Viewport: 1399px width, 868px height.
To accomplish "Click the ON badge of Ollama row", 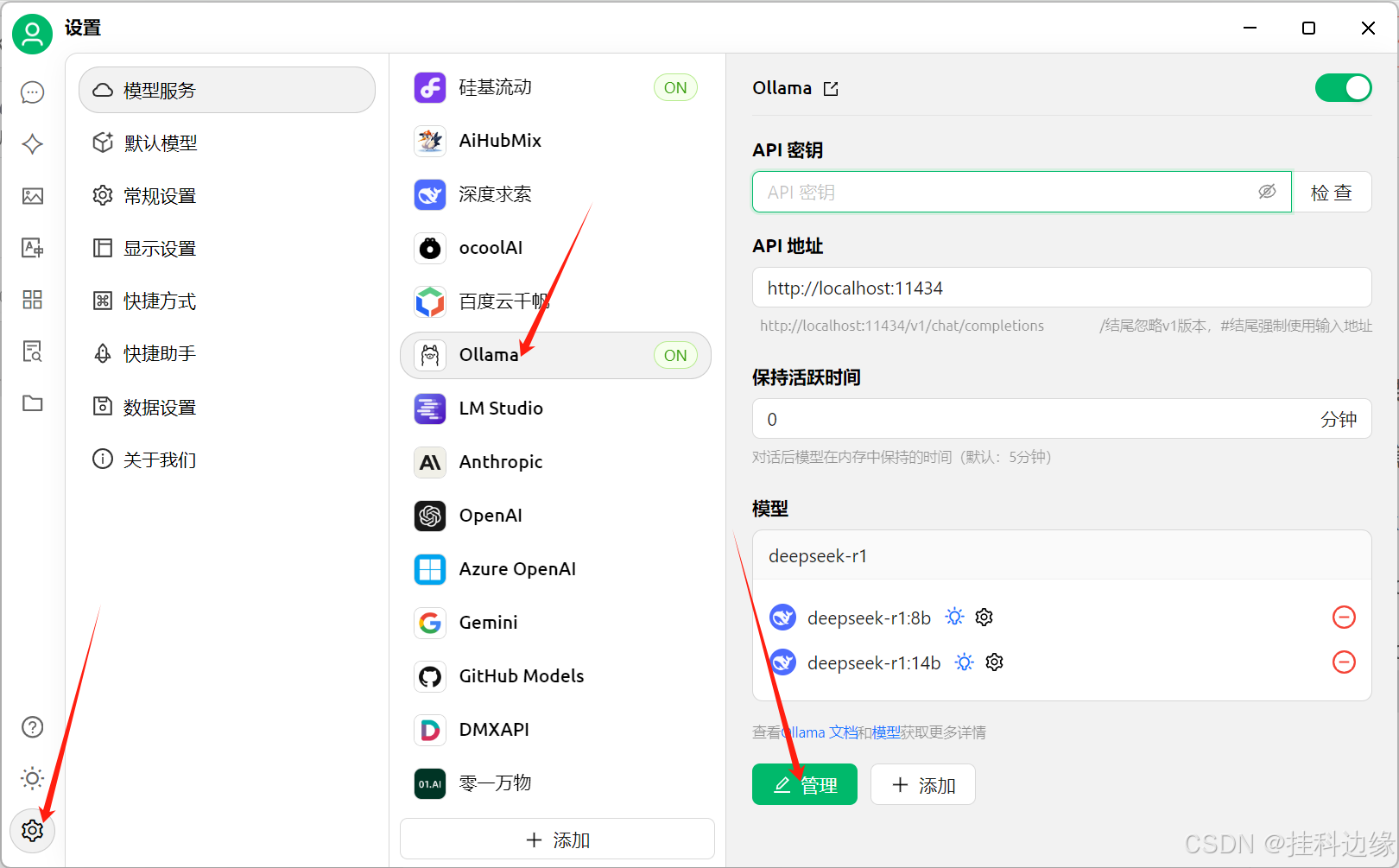I will pyautogui.click(x=675, y=355).
